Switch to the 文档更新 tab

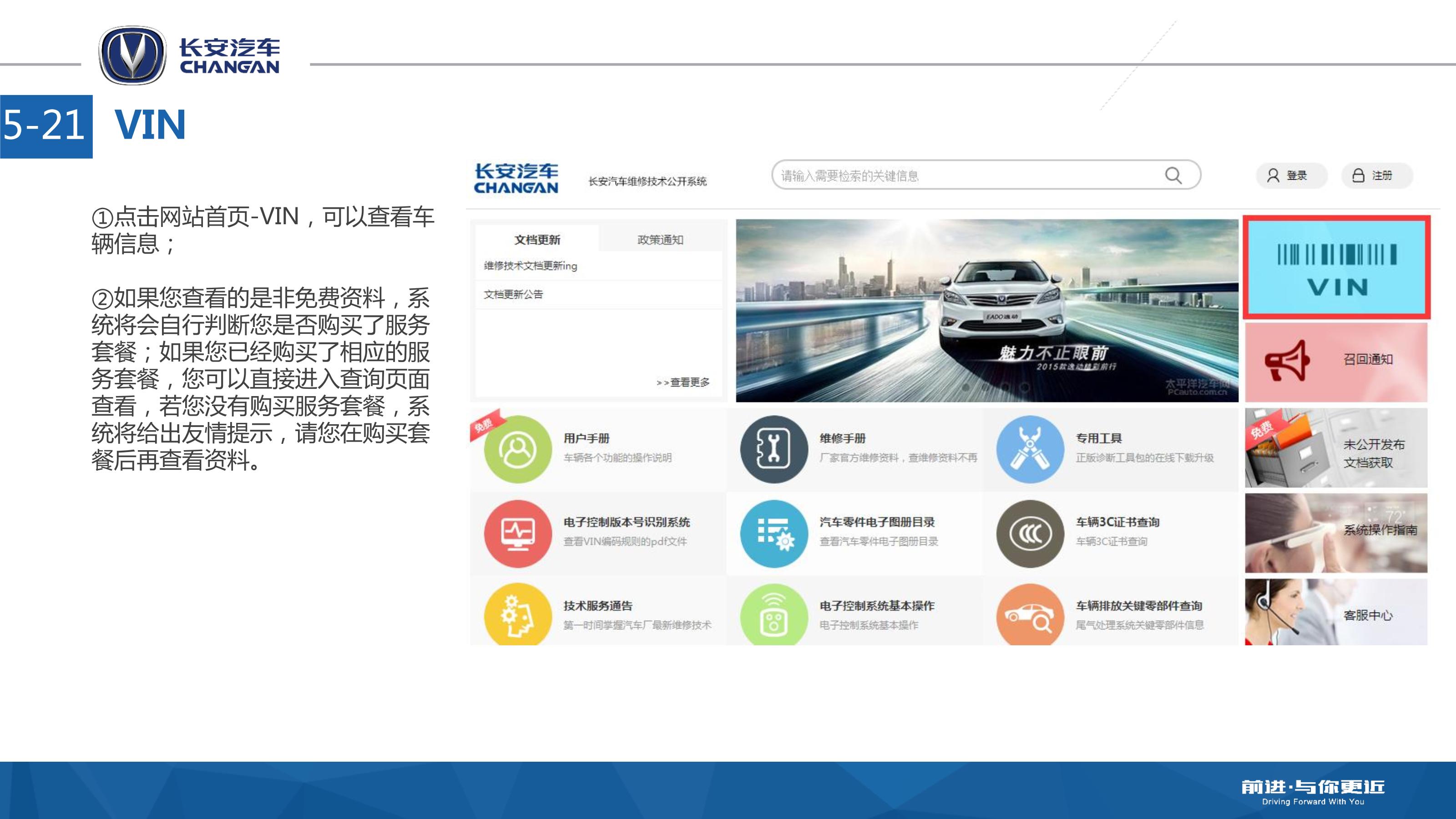click(537, 240)
